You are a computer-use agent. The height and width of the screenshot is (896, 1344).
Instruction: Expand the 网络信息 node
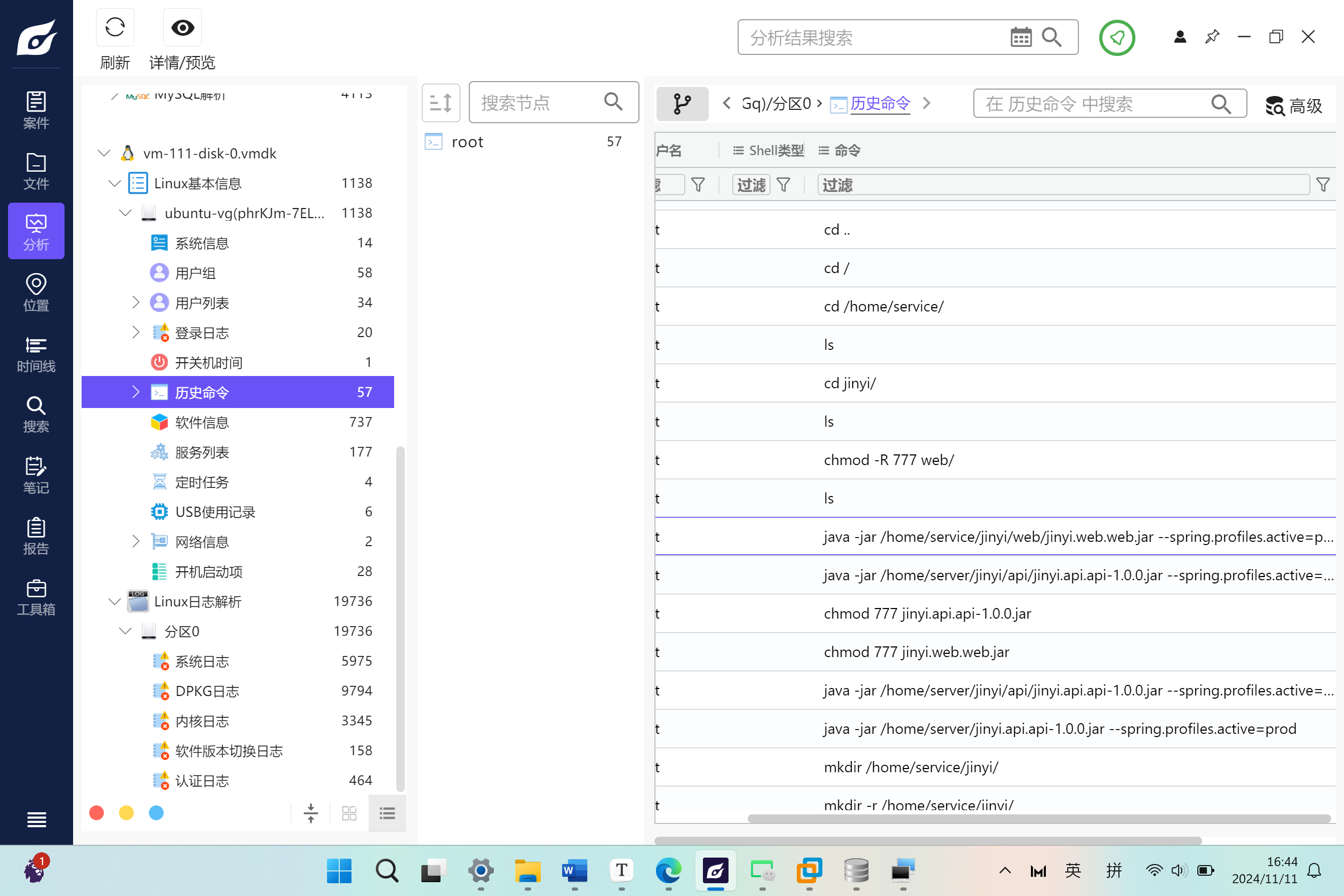(135, 541)
